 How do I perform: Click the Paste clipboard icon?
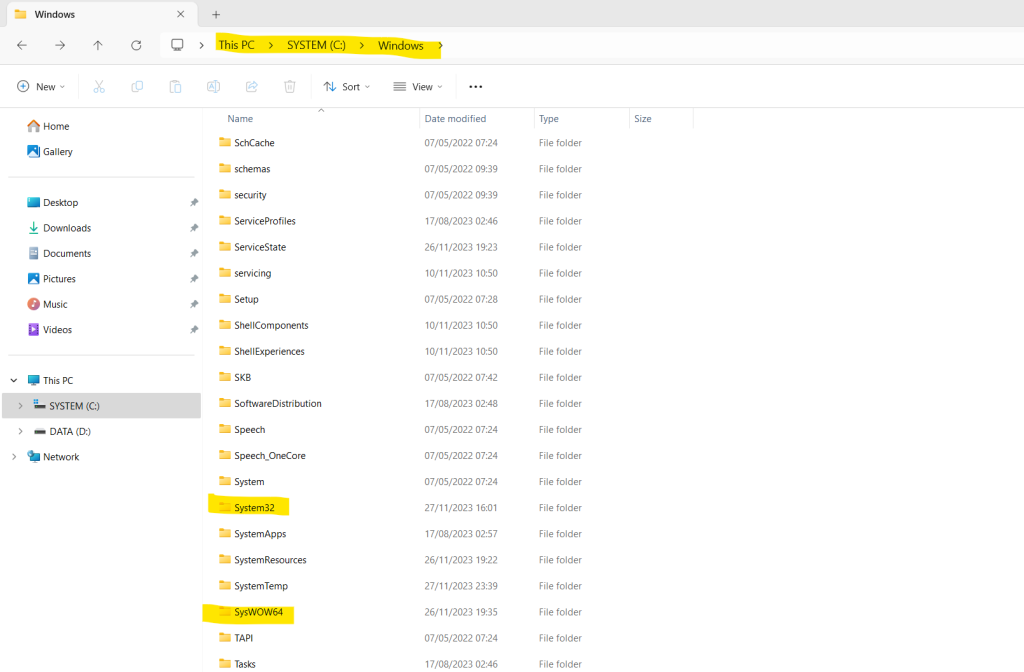click(x=175, y=86)
